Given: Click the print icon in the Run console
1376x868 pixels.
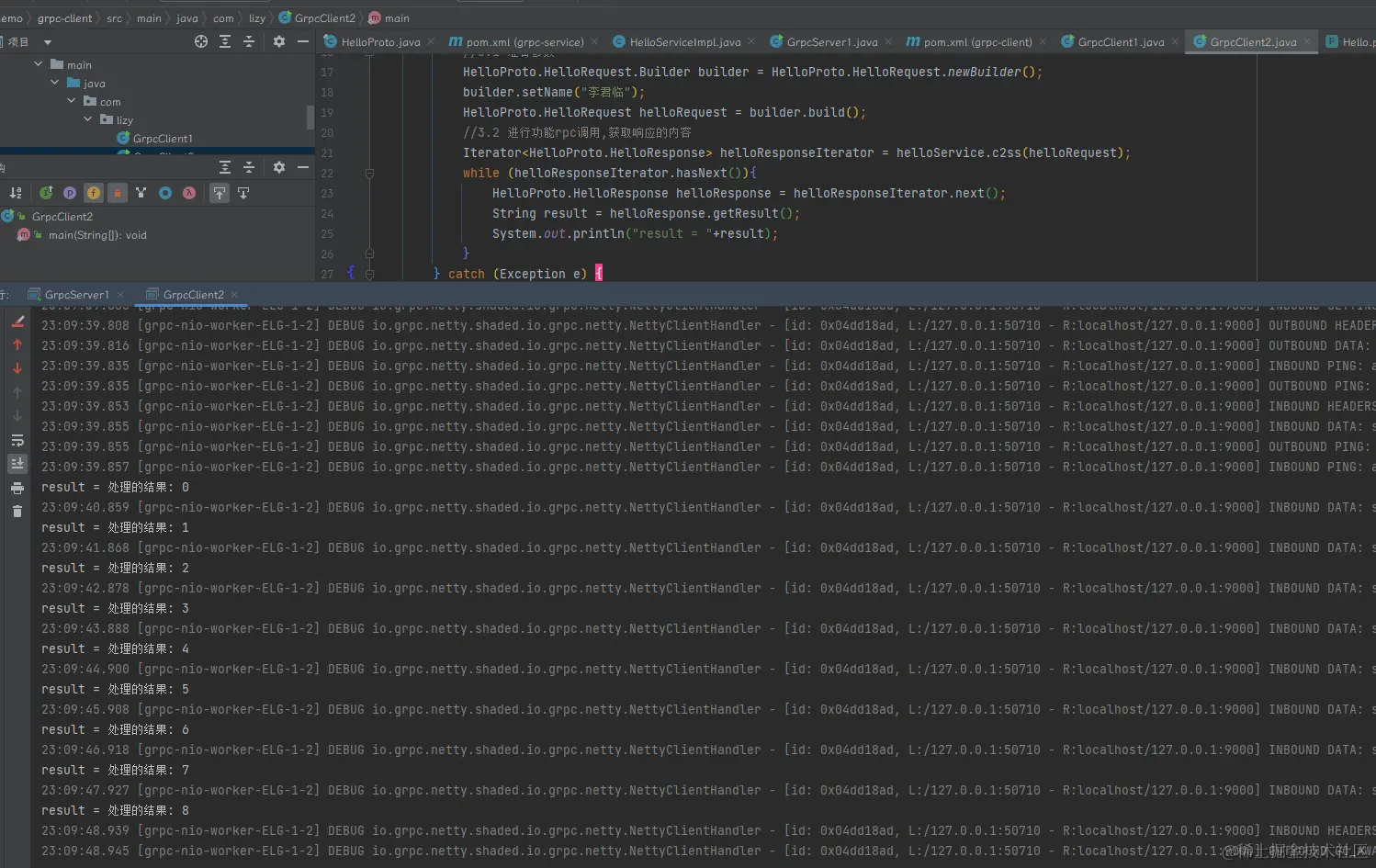Looking at the screenshot, I should [17, 488].
